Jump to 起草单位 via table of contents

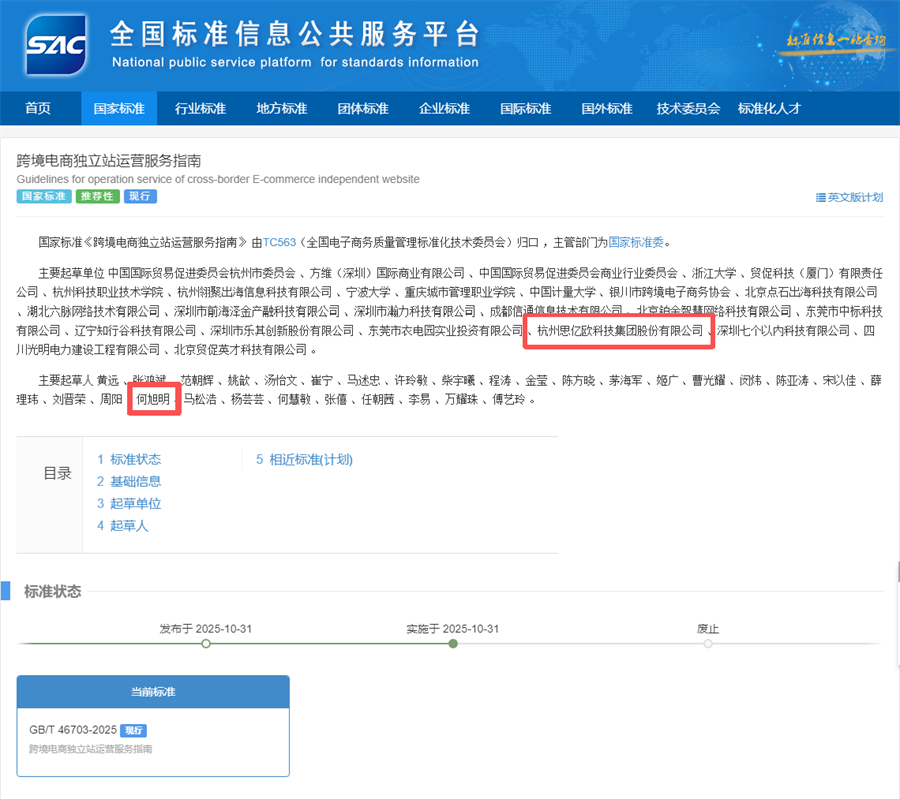[x=130, y=503]
